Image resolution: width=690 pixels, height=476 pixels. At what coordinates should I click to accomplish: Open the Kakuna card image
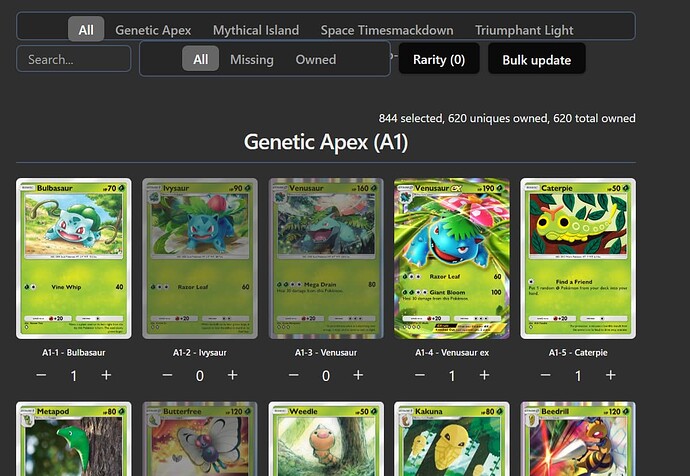452,439
